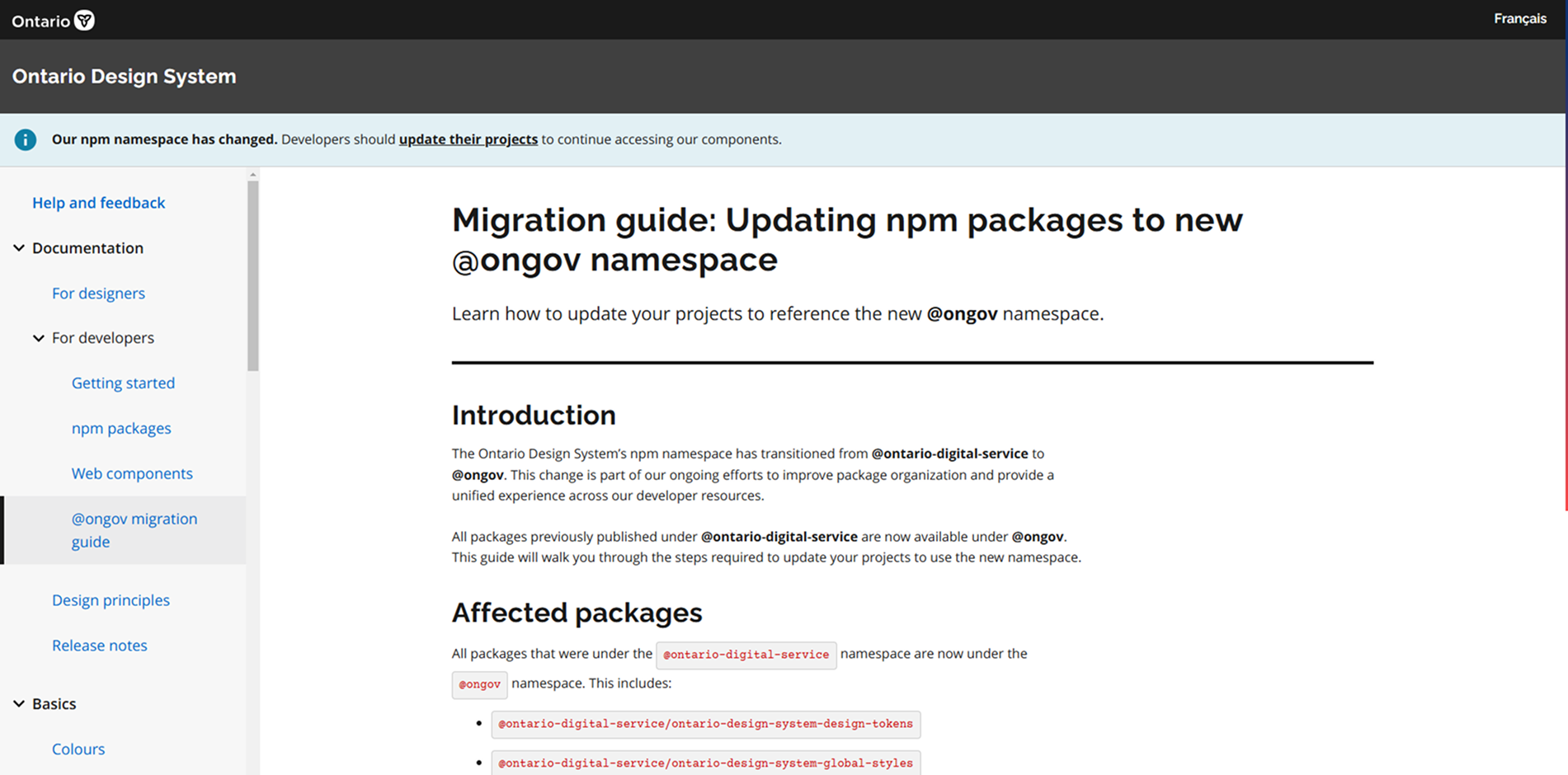Click the Documentation label in sidebar
This screenshot has height=775, width=1568.
(87, 248)
